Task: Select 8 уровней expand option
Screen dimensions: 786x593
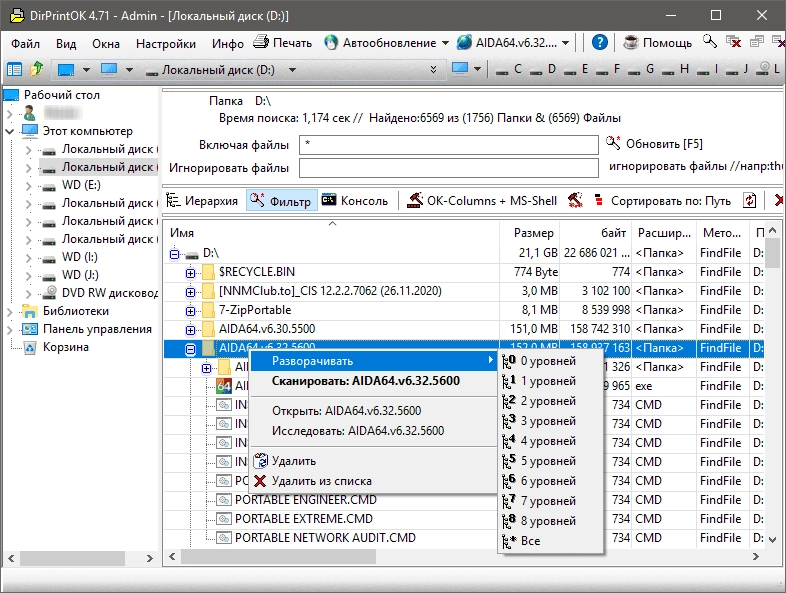Action: point(550,521)
